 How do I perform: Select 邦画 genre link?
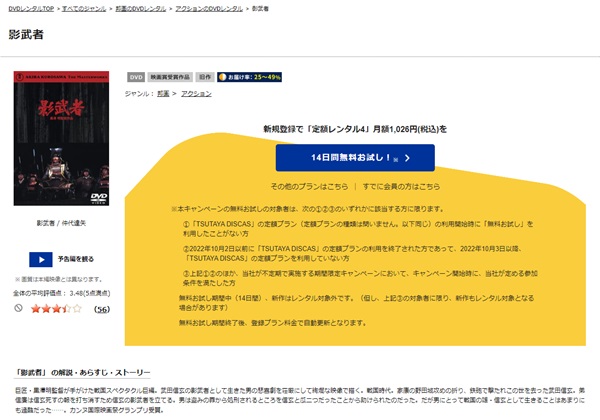(x=163, y=93)
